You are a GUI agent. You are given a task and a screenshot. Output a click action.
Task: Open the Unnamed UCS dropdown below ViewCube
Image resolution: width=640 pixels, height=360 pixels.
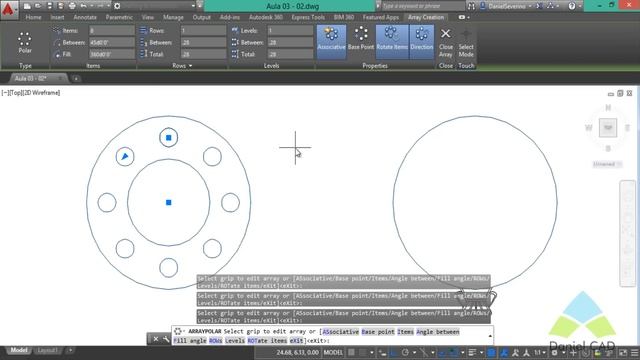pyautogui.click(x=607, y=164)
